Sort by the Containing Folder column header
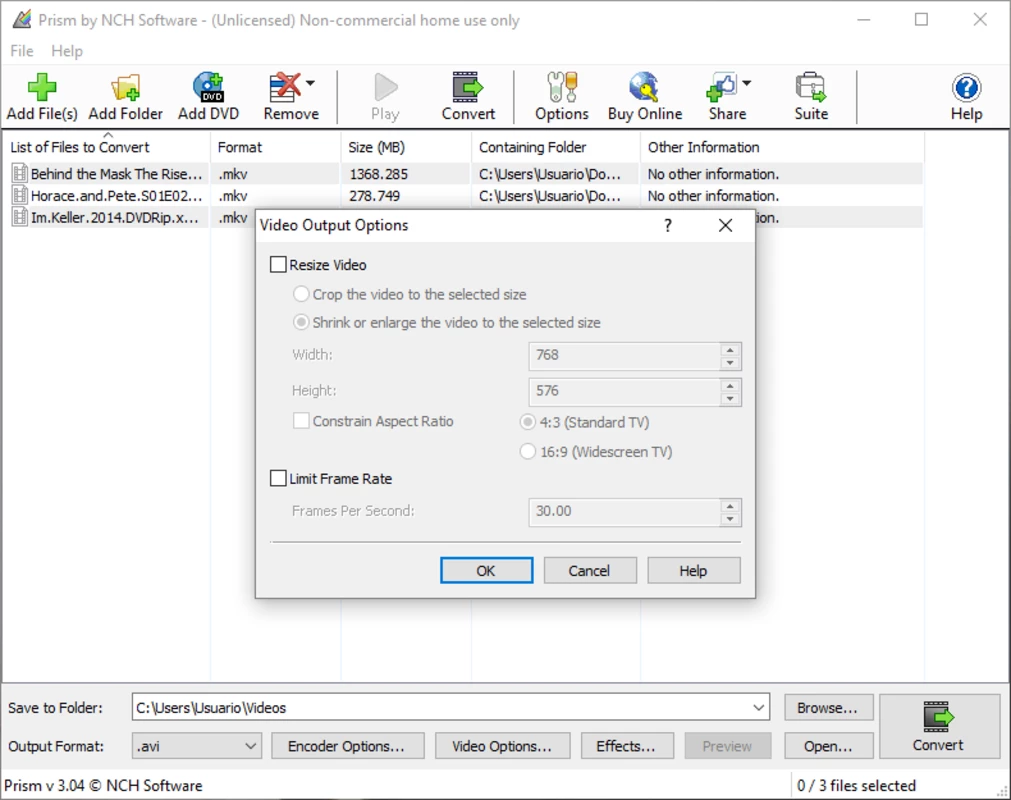The width and height of the screenshot is (1011, 800). 556,147
